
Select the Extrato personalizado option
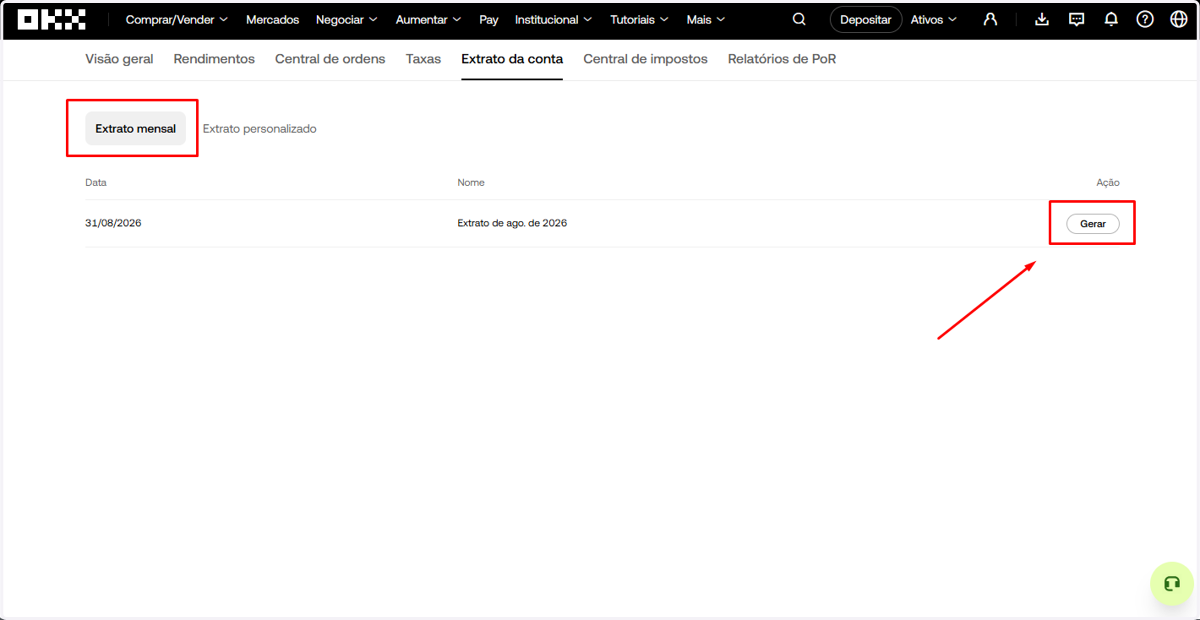[x=260, y=129]
